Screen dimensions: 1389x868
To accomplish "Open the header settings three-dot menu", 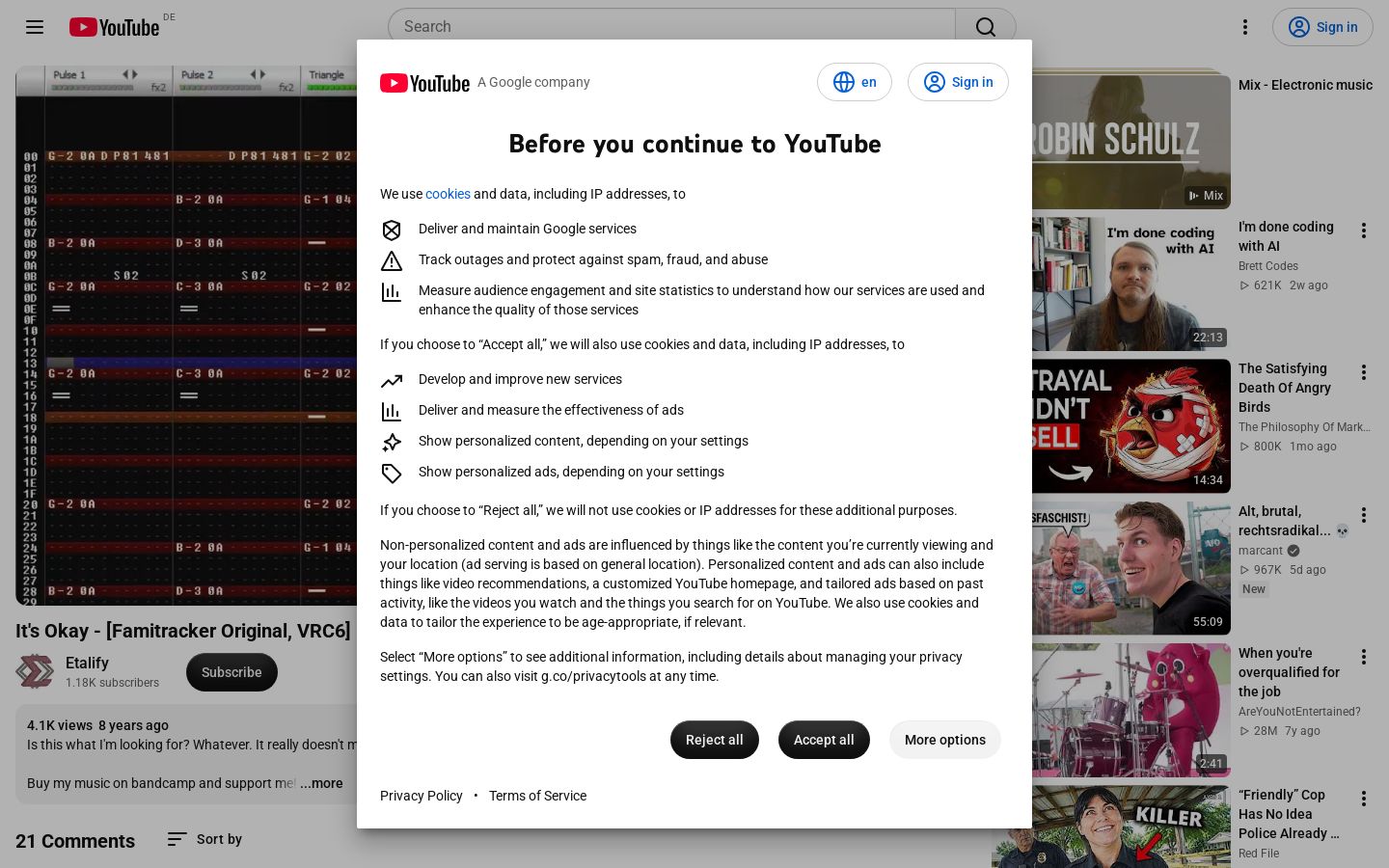I will tap(1245, 27).
